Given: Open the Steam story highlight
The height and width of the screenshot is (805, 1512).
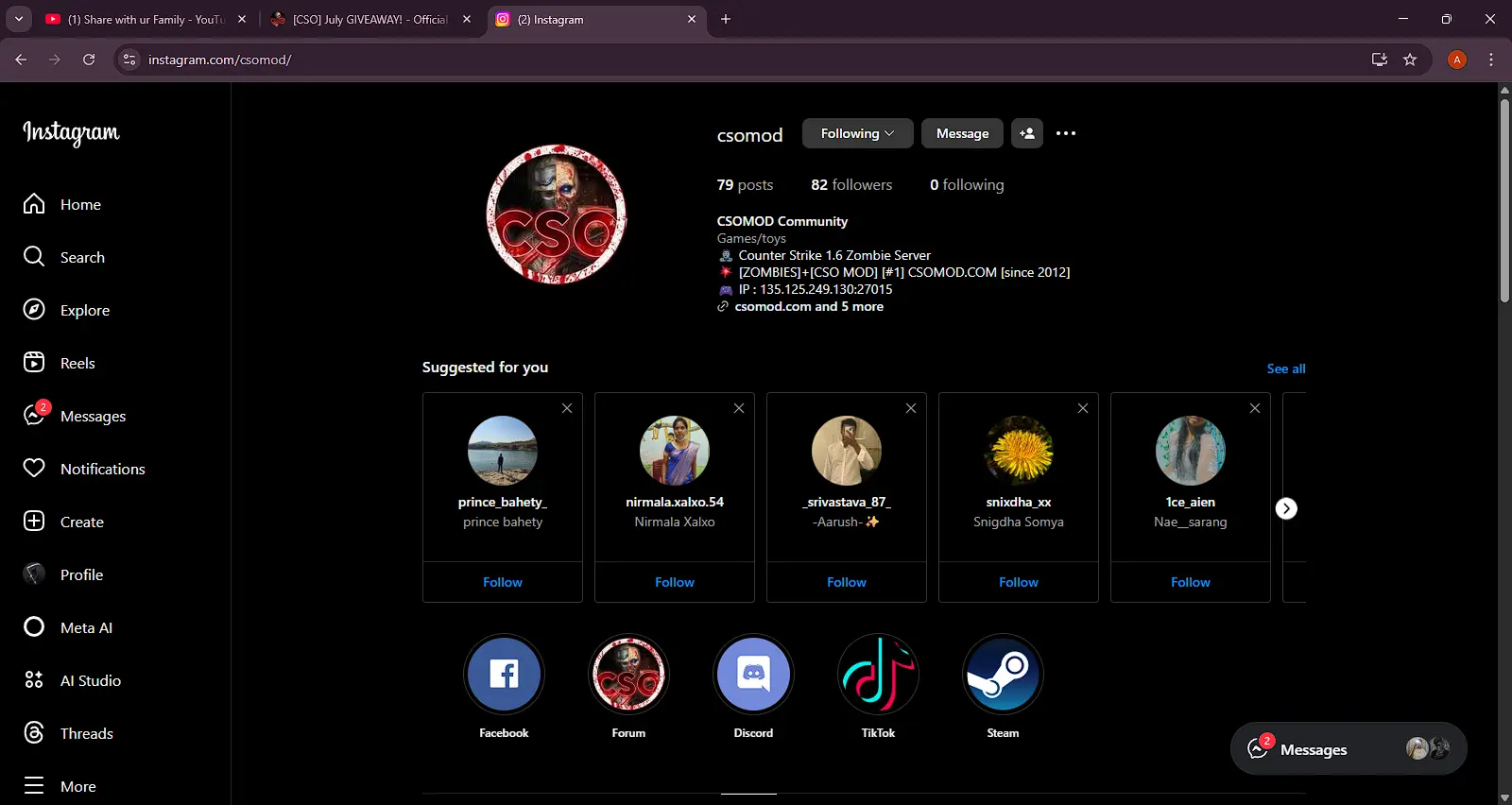Looking at the screenshot, I should [1003, 675].
